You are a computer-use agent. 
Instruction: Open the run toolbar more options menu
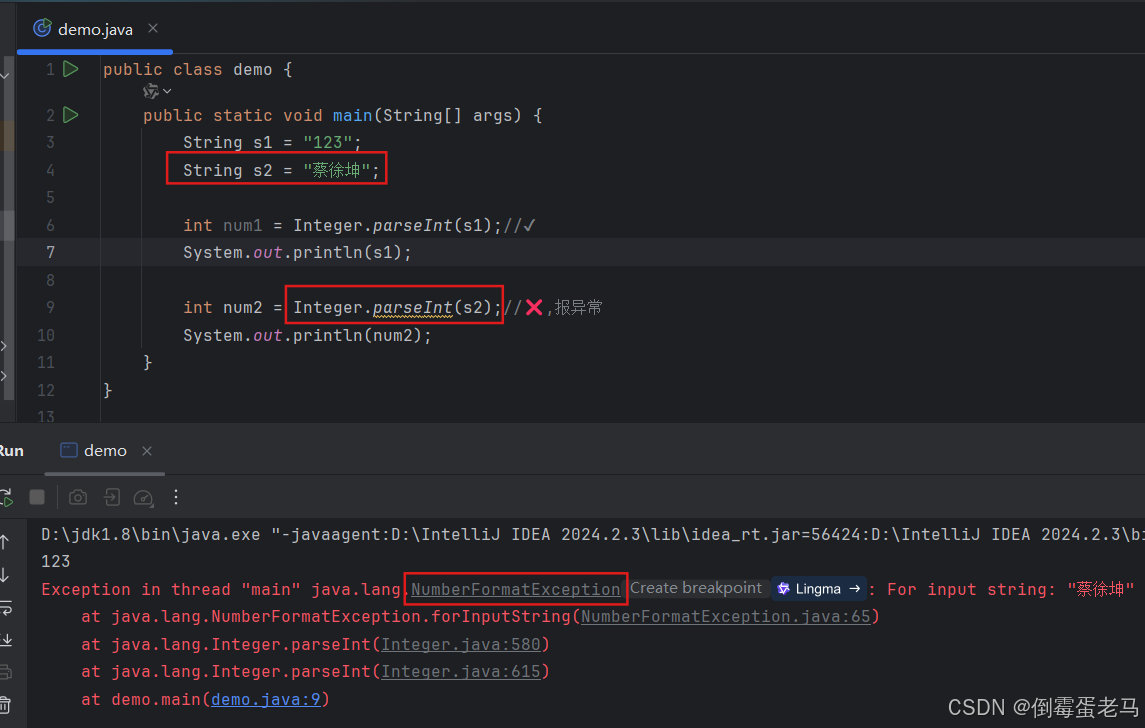pyautogui.click(x=176, y=497)
